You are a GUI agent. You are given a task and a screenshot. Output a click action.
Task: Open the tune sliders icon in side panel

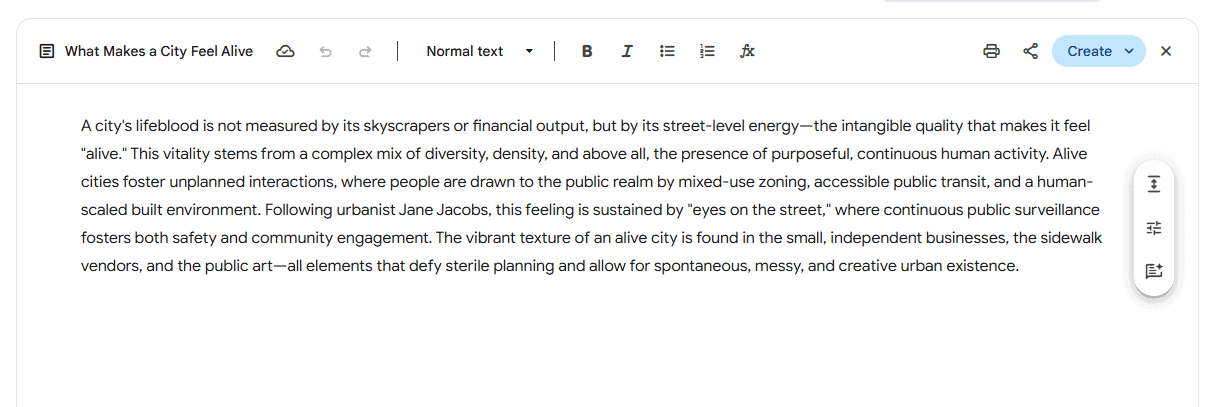pyautogui.click(x=1153, y=228)
